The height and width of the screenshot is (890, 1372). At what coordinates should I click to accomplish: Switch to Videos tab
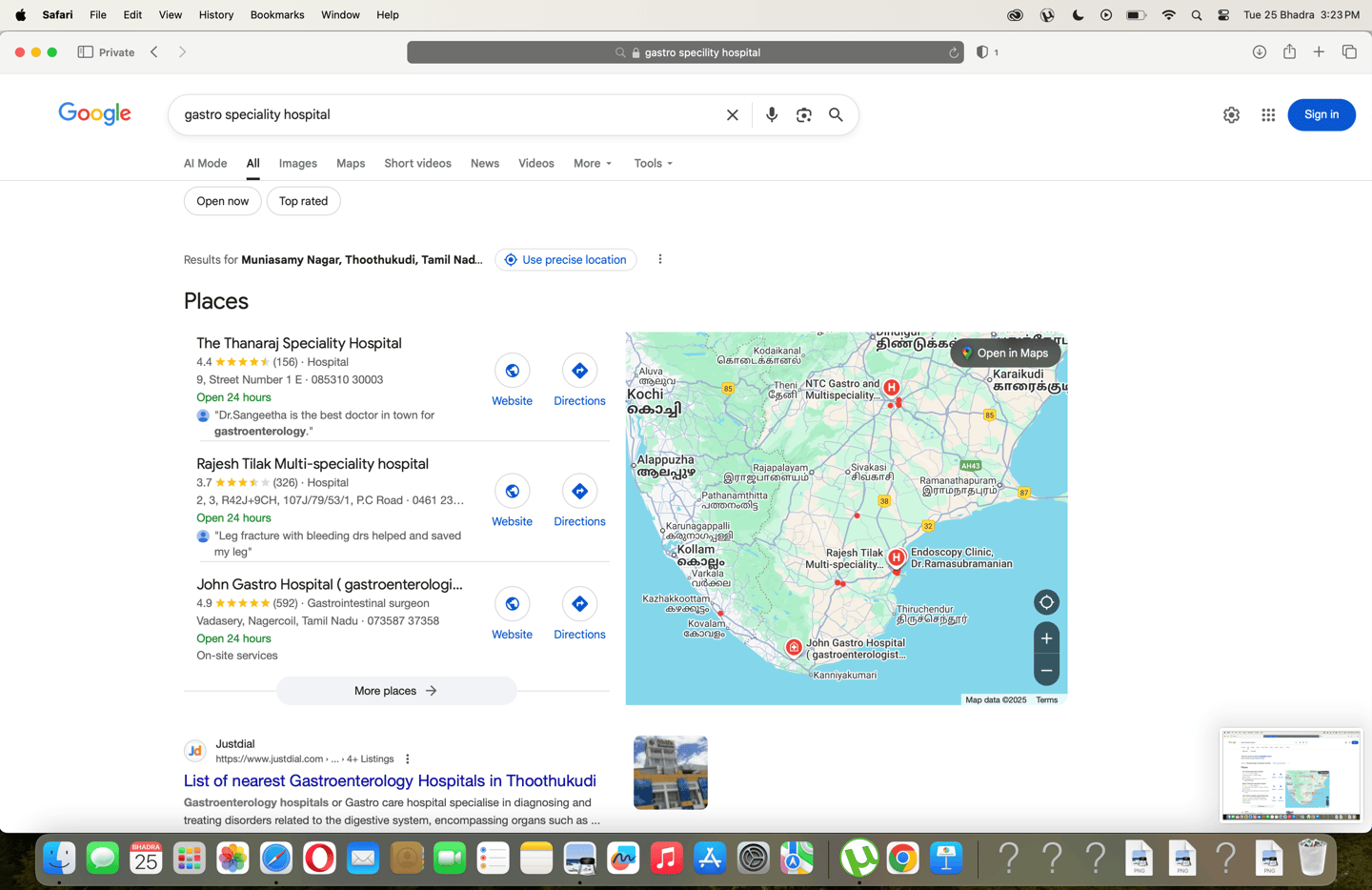pos(536,164)
